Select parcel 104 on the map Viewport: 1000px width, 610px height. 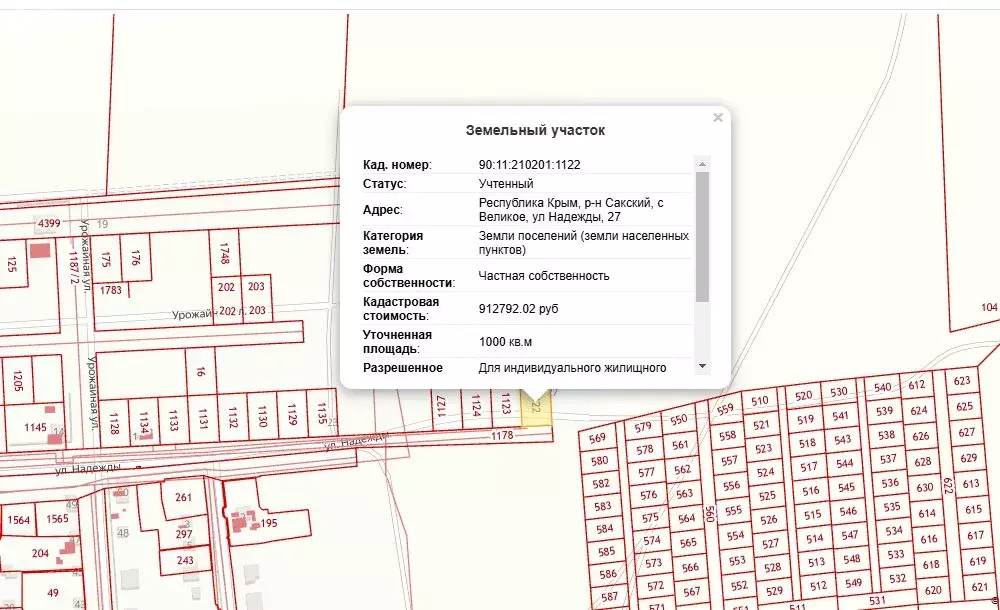[x=989, y=307]
